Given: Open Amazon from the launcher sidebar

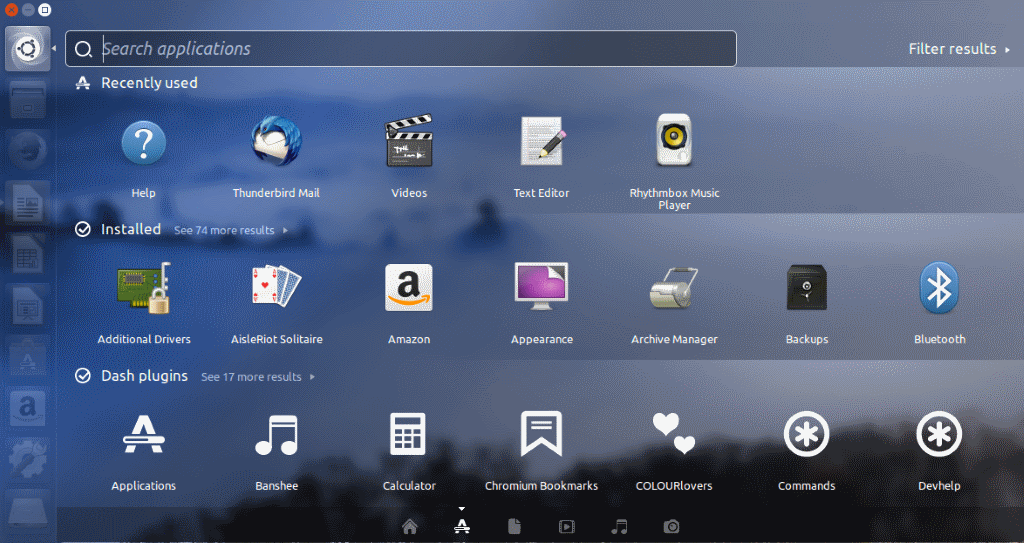Looking at the screenshot, I should [x=27, y=408].
